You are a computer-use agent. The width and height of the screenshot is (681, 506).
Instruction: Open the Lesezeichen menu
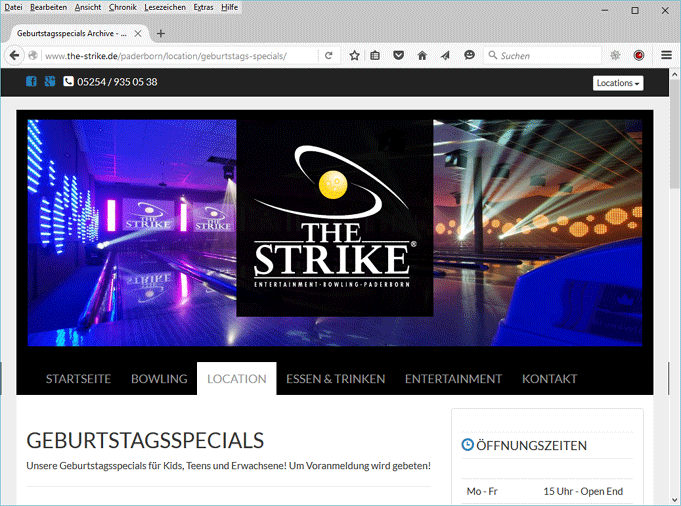tap(165, 7)
